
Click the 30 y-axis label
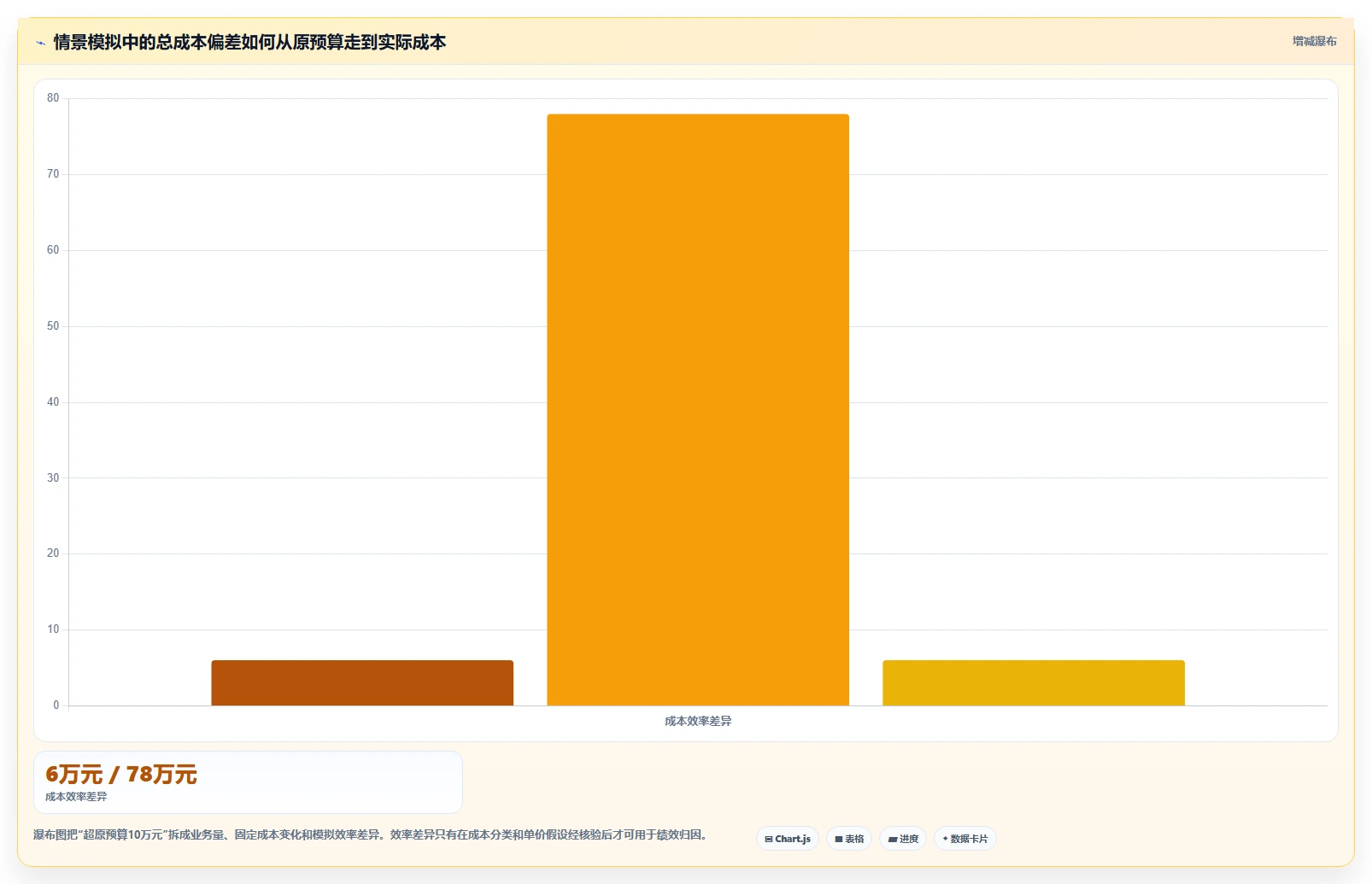pos(53,478)
